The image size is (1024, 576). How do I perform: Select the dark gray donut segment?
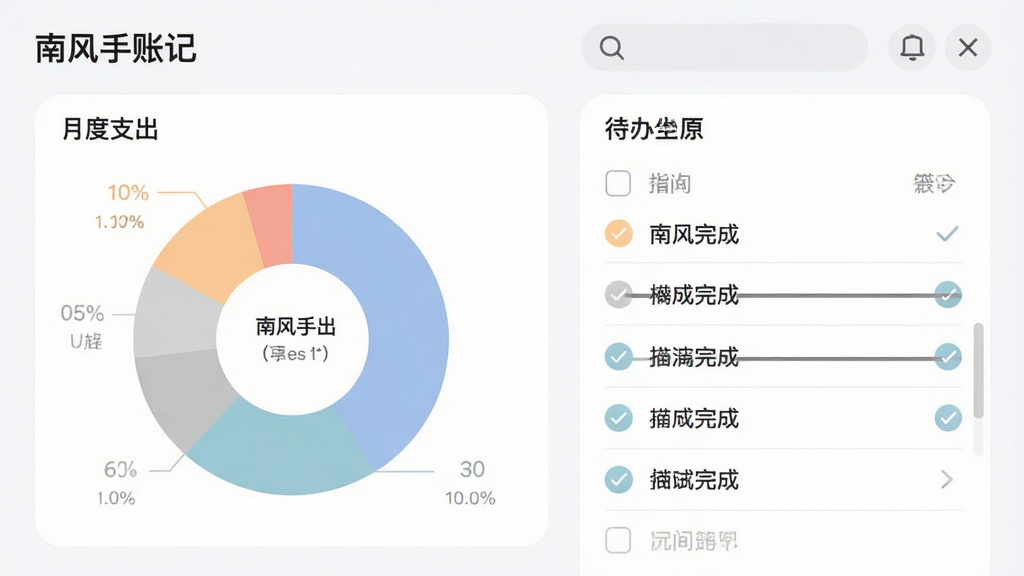tap(183, 394)
